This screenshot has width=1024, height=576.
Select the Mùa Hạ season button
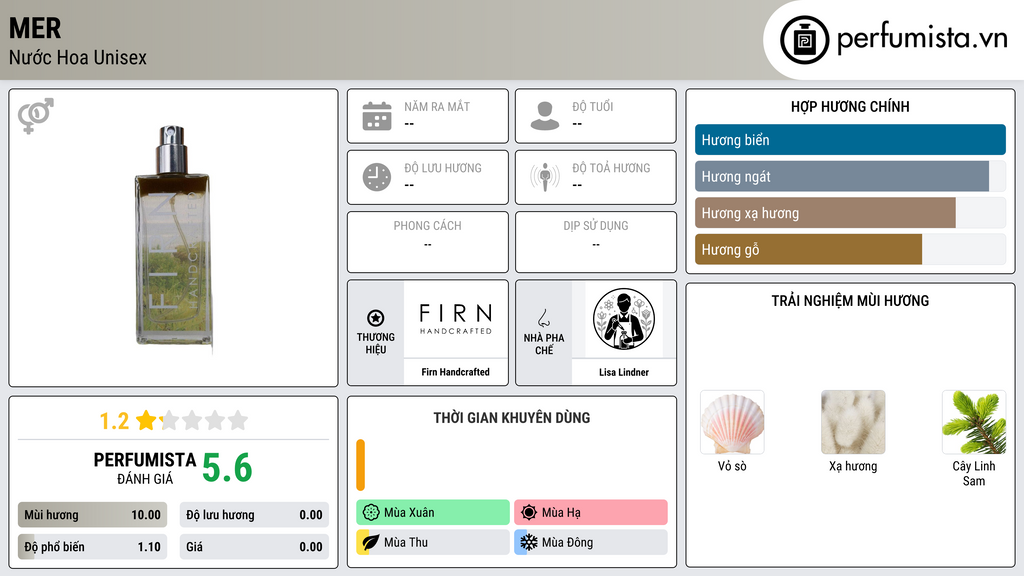pyautogui.click(x=591, y=513)
